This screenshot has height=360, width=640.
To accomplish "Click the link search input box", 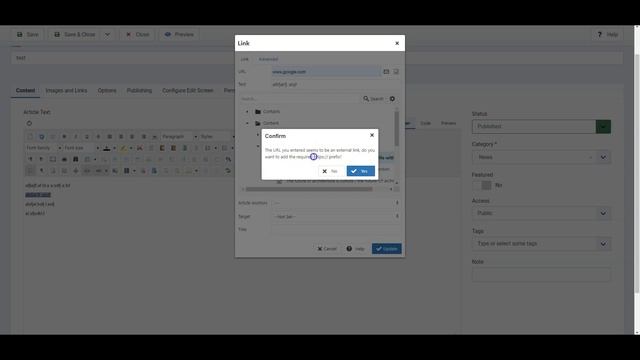I will click(299, 99).
